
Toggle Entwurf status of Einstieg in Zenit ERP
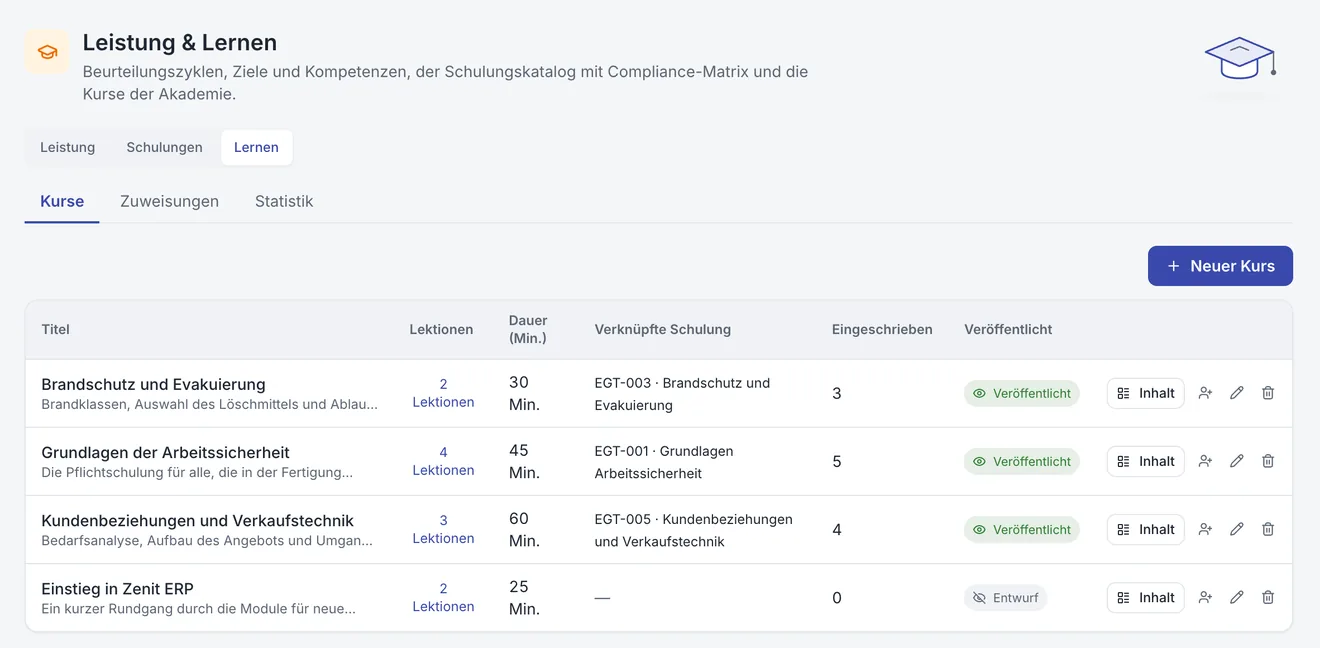click(1005, 597)
